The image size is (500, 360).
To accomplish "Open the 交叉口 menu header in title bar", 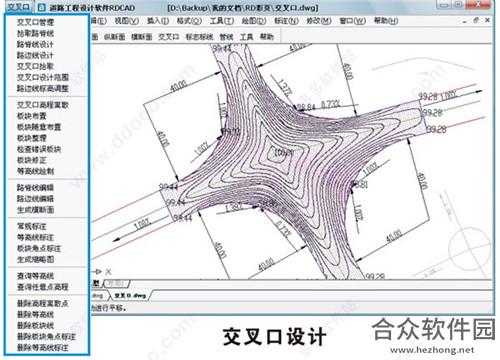I will [x=19, y=7].
